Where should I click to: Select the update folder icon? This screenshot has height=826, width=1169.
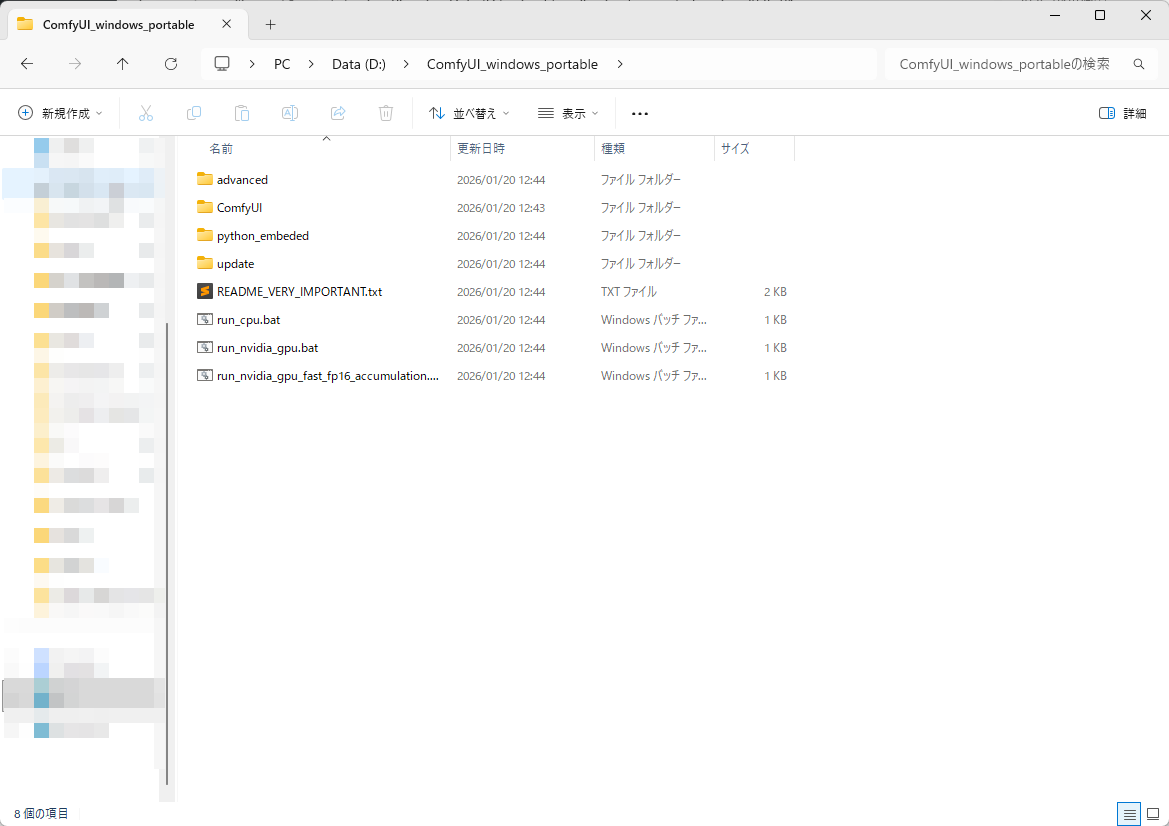coord(204,263)
